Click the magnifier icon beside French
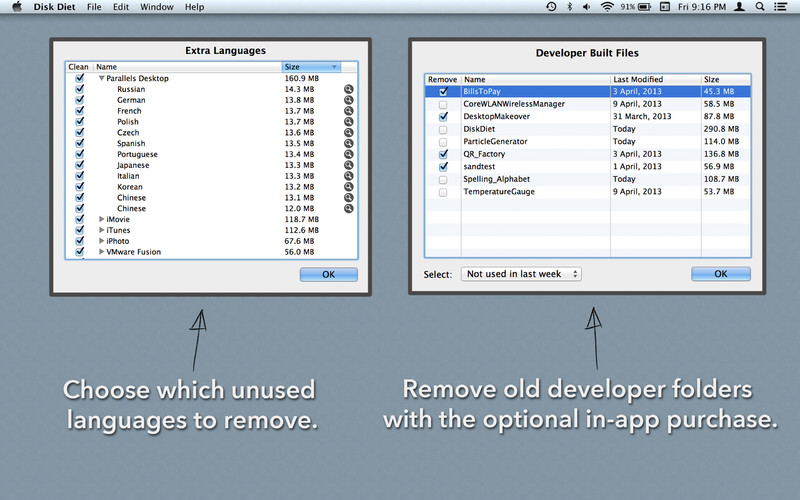 click(348, 111)
